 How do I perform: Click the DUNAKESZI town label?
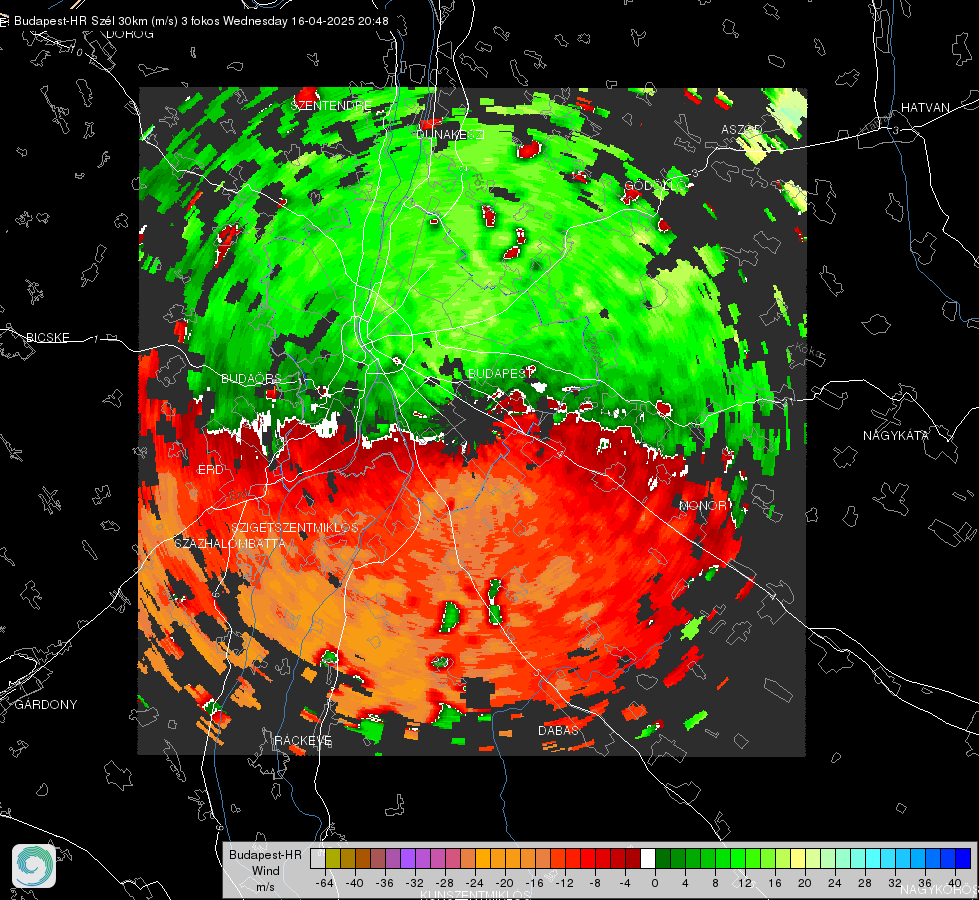click(x=450, y=134)
